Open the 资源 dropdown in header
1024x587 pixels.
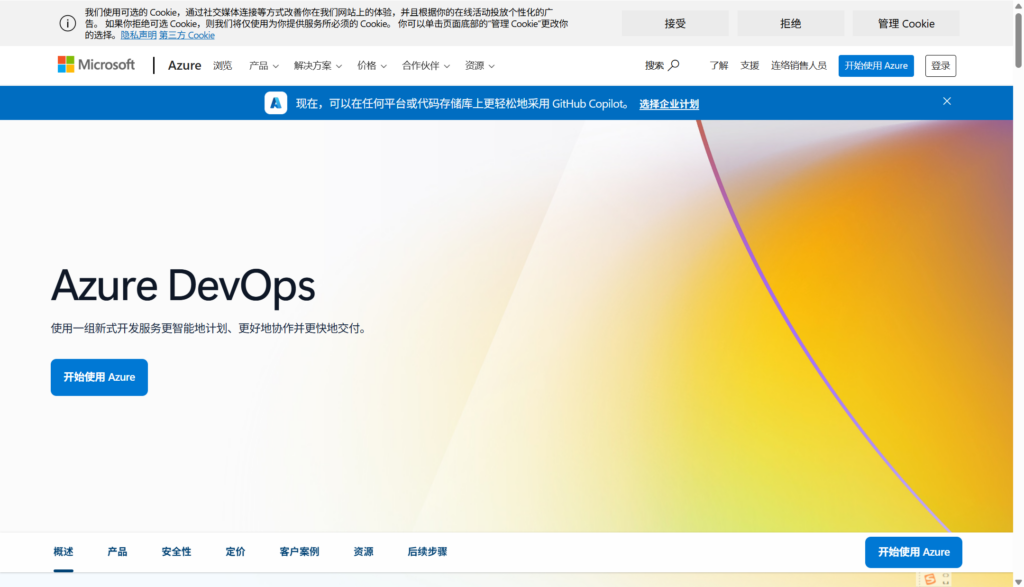point(480,66)
